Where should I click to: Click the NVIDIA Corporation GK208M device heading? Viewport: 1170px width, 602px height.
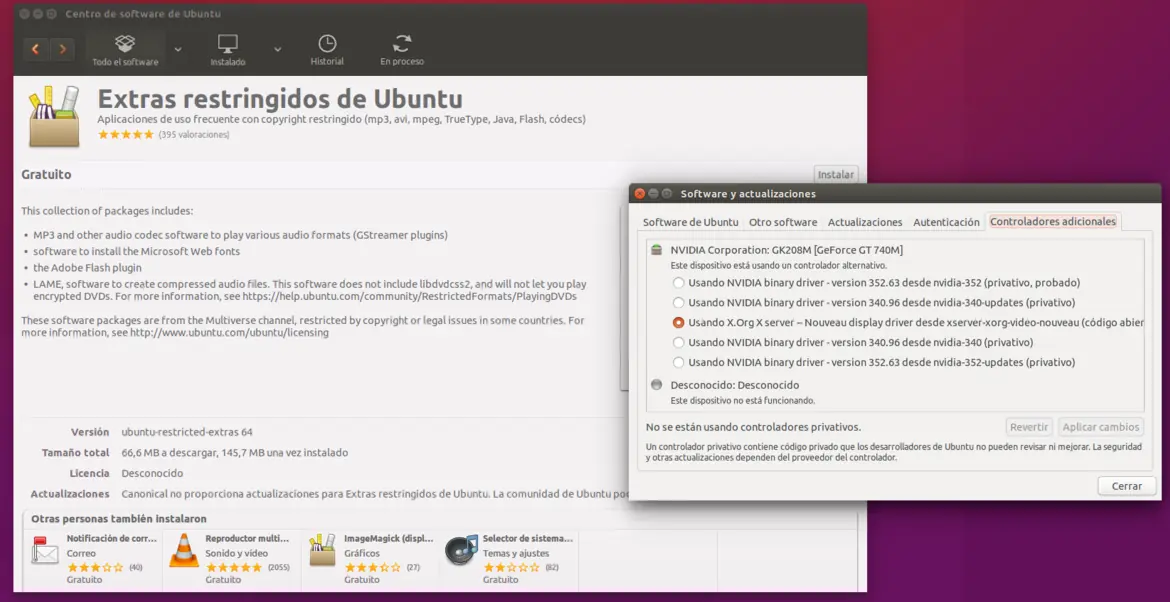pyautogui.click(x=787, y=251)
